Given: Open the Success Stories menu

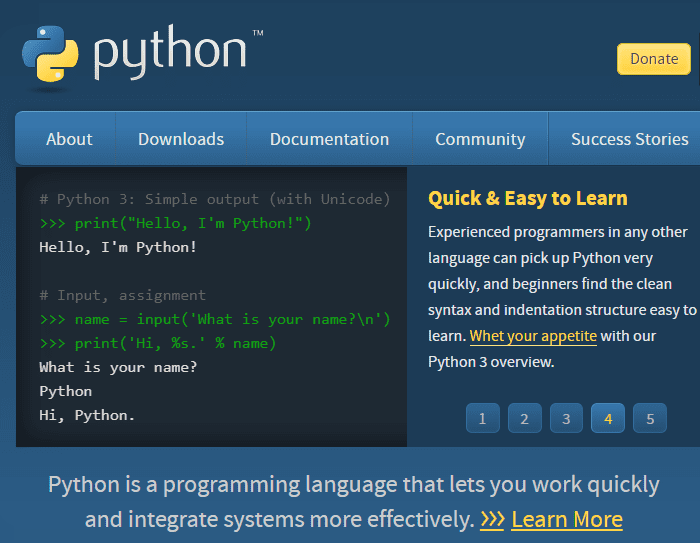Looking at the screenshot, I should tap(629, 139).
